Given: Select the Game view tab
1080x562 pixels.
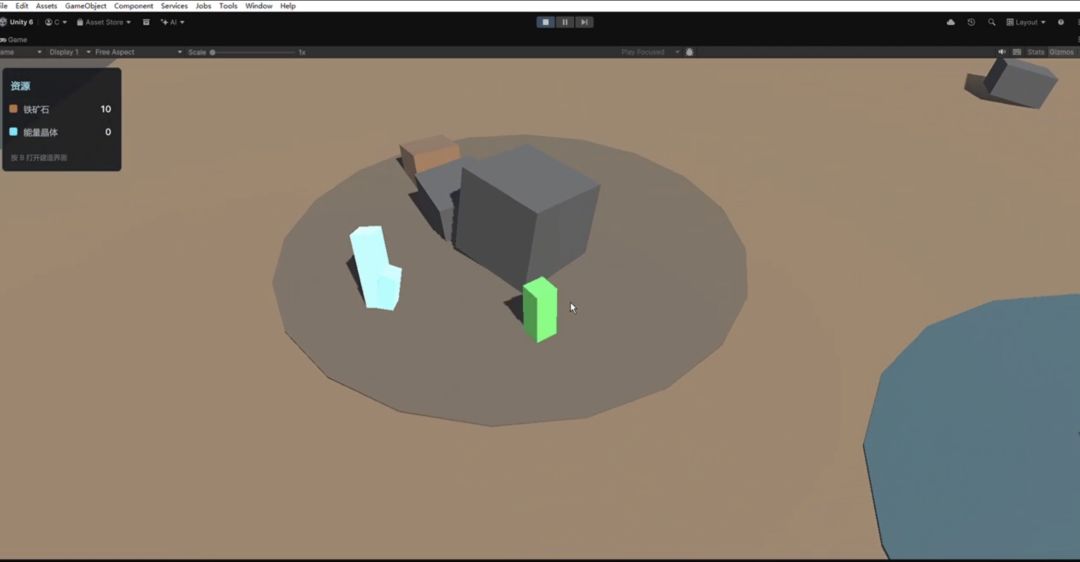Looking at the screenshot, I should (14, 40).
